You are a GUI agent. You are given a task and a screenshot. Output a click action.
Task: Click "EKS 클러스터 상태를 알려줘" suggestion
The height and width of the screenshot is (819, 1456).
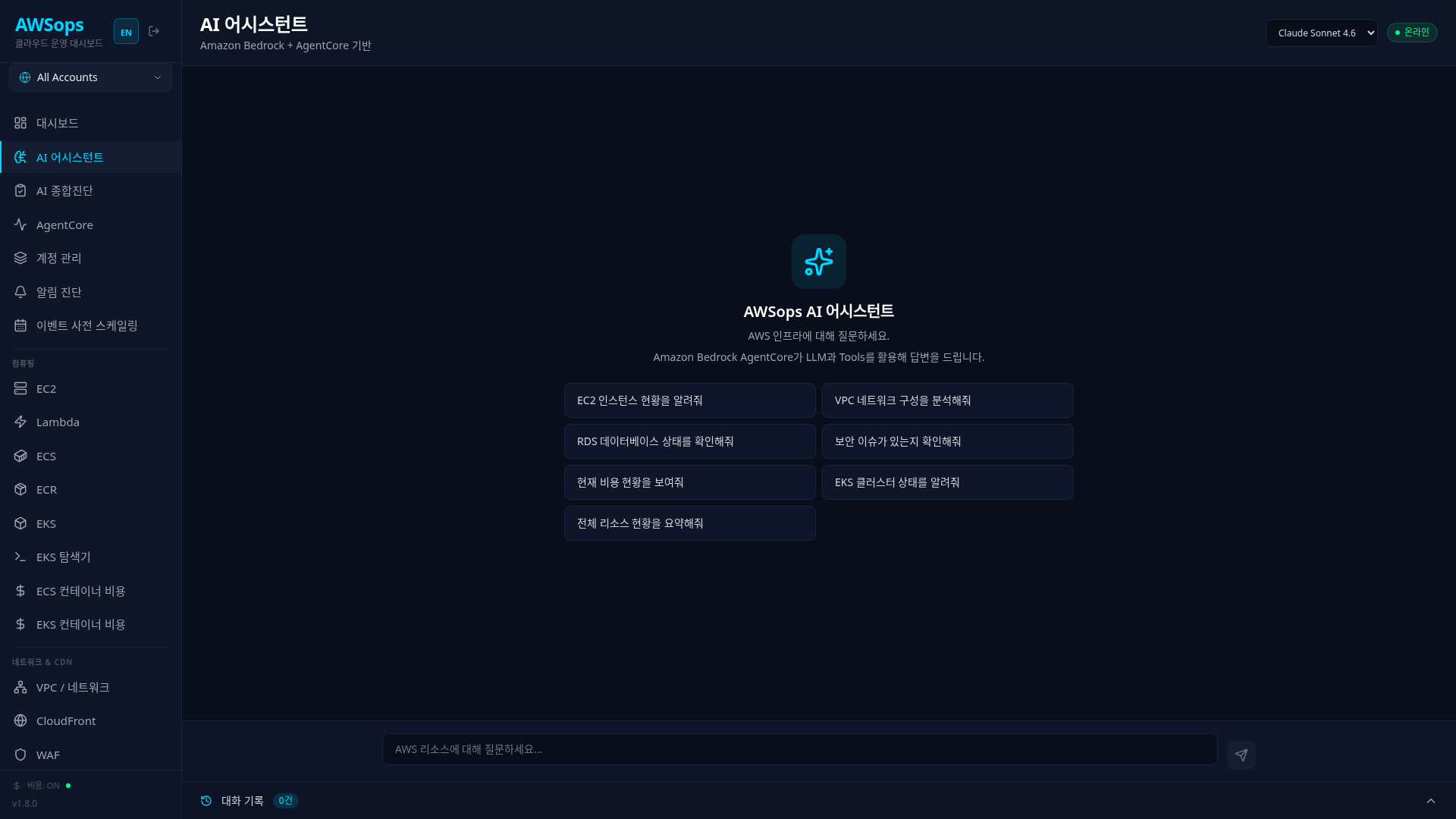click(948, 482)
